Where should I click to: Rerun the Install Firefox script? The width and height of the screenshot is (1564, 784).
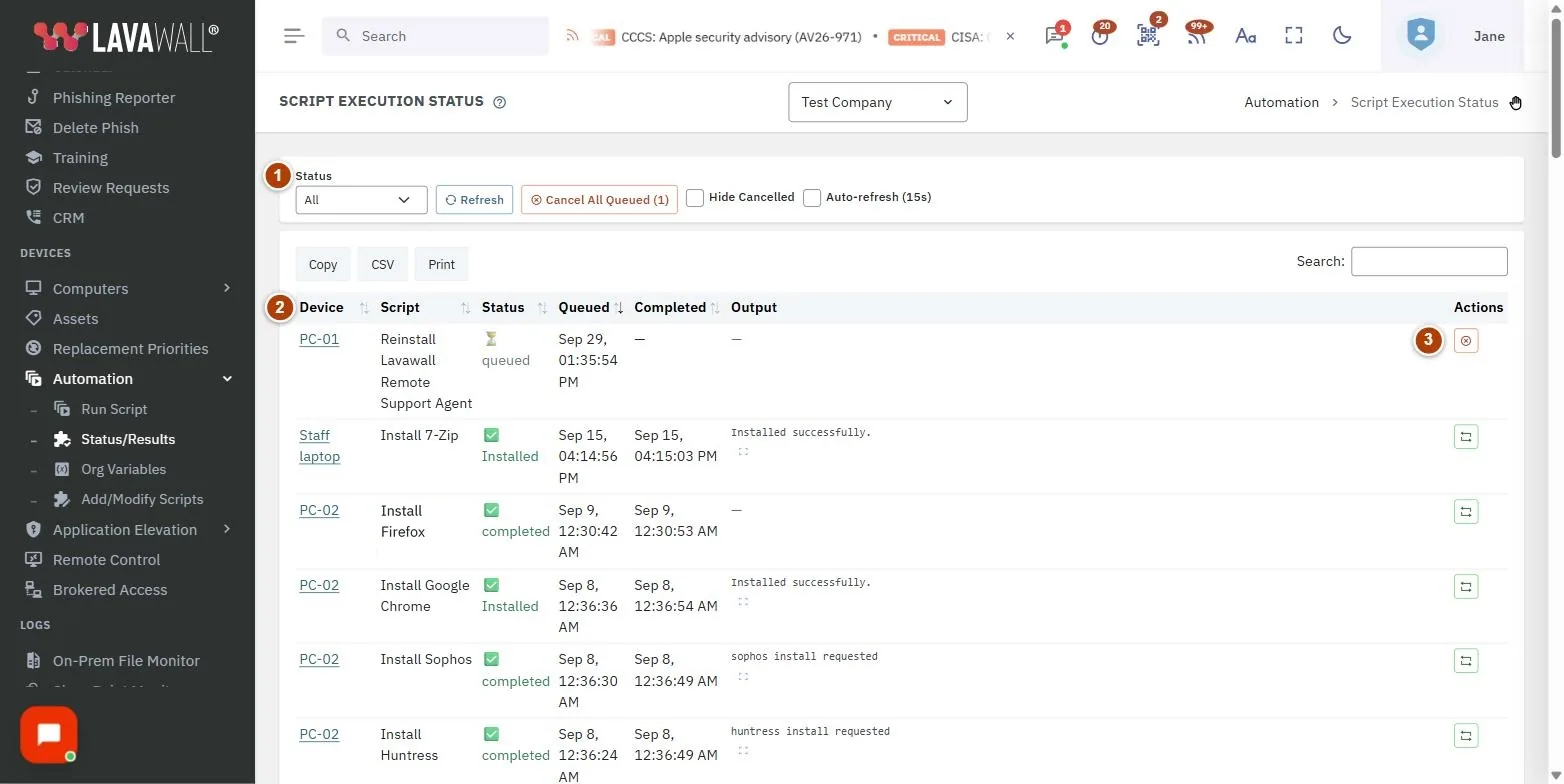pos(1466,512)
